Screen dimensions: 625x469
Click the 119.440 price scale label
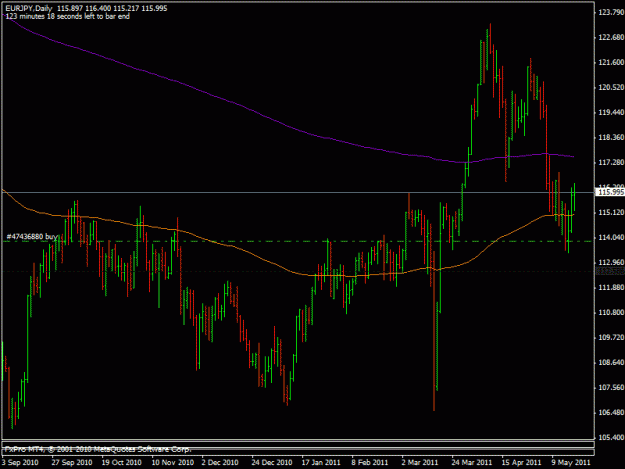pyautogui.click(x=611, y=112)
